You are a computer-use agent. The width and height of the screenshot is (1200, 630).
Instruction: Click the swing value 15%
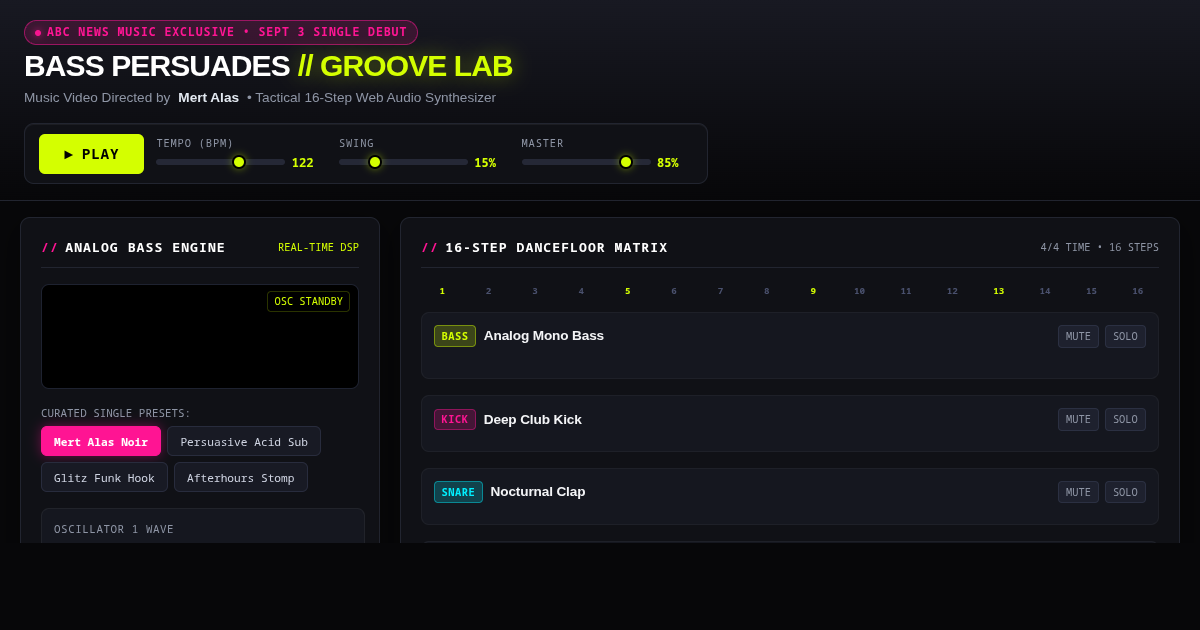tap(485, 163)
